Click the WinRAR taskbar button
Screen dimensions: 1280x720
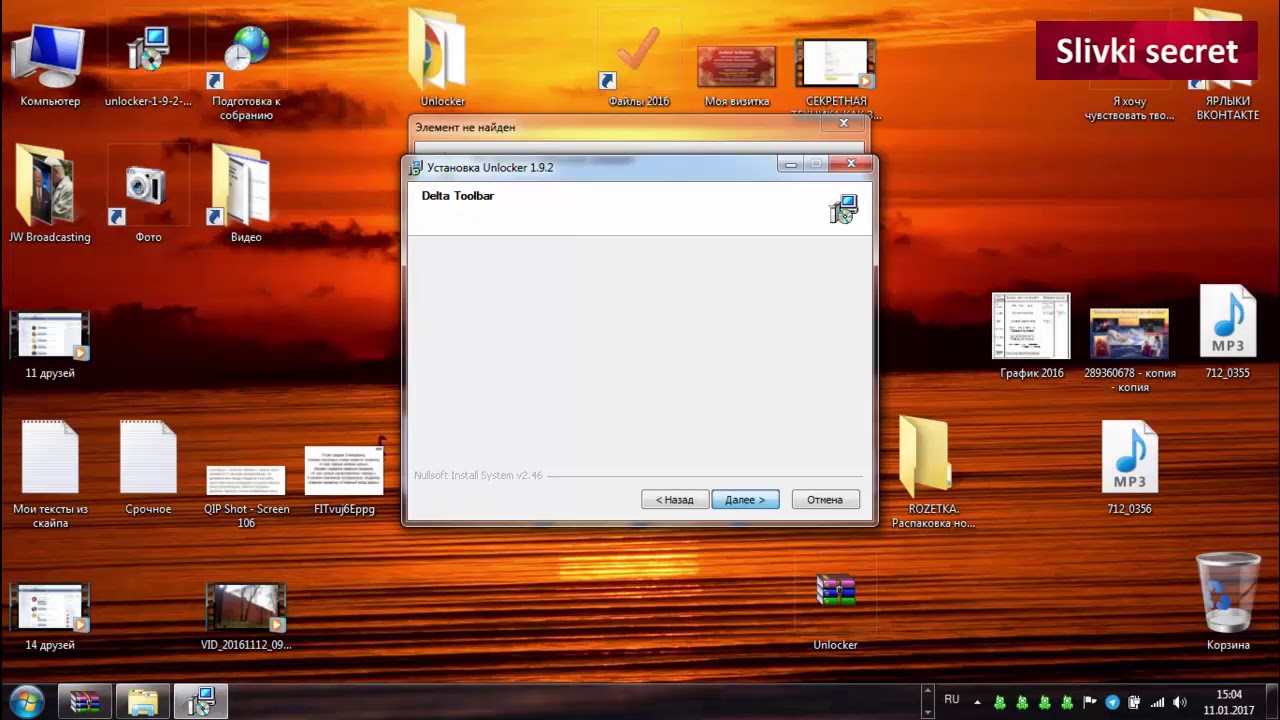click(85, 702)
